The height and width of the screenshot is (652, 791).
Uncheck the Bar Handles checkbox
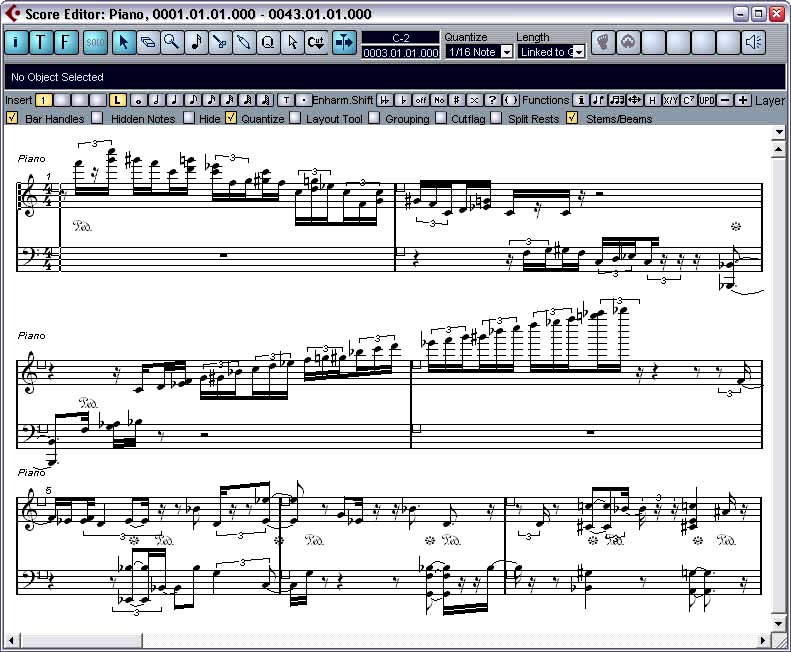click(12, 118)
